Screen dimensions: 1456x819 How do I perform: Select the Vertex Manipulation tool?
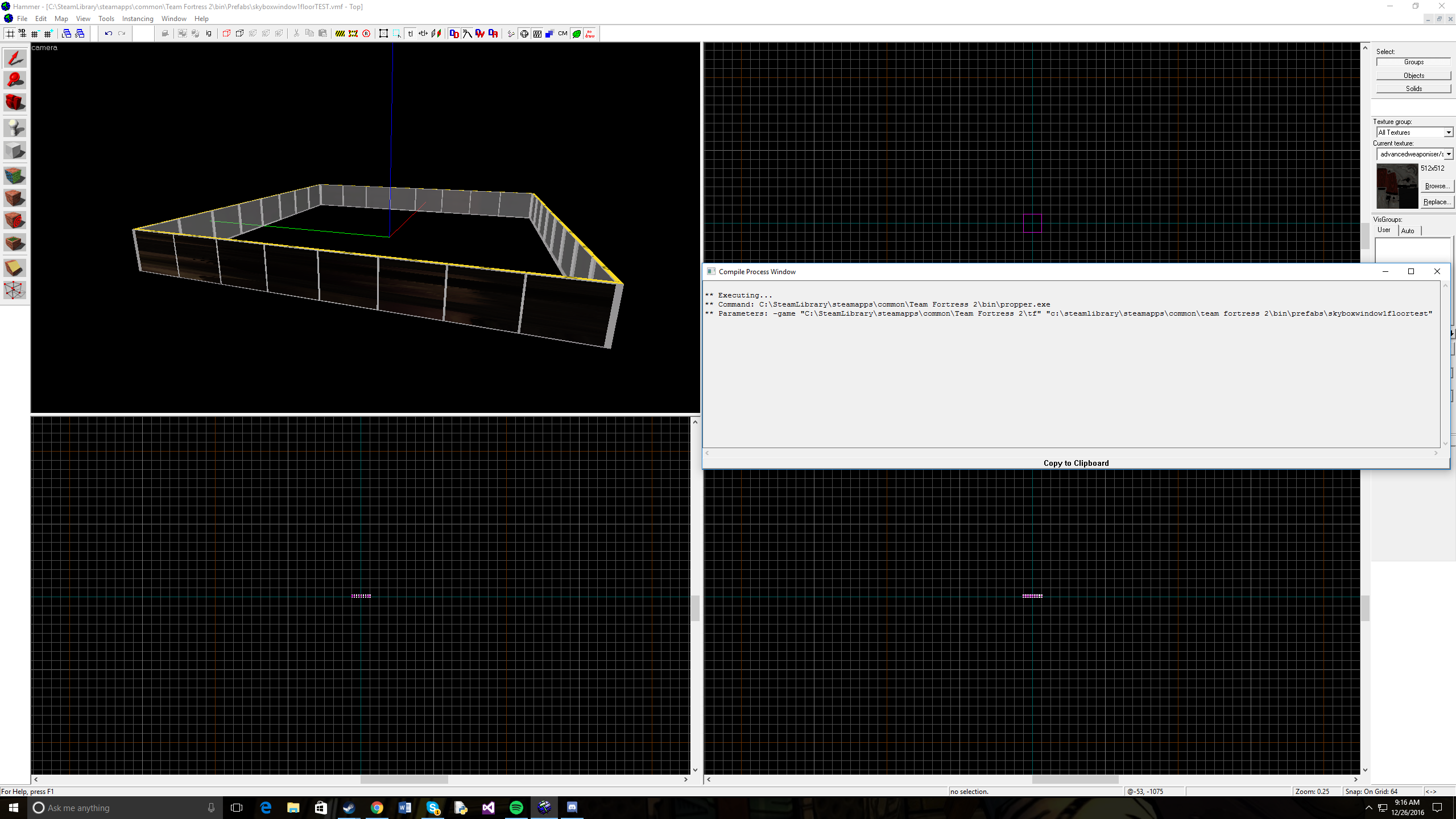pos(15,290)
